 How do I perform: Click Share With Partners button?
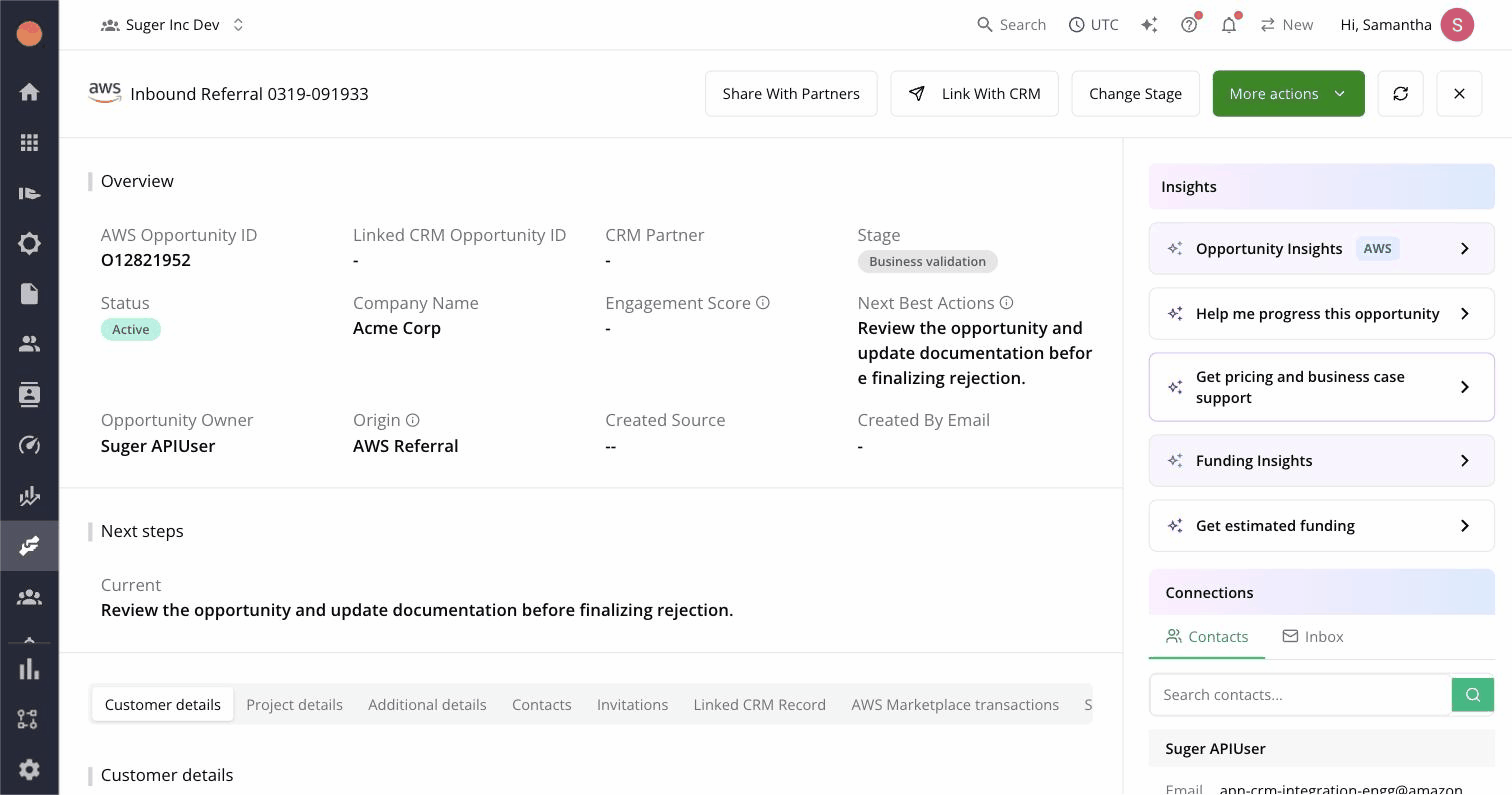(x=791, y=93)
